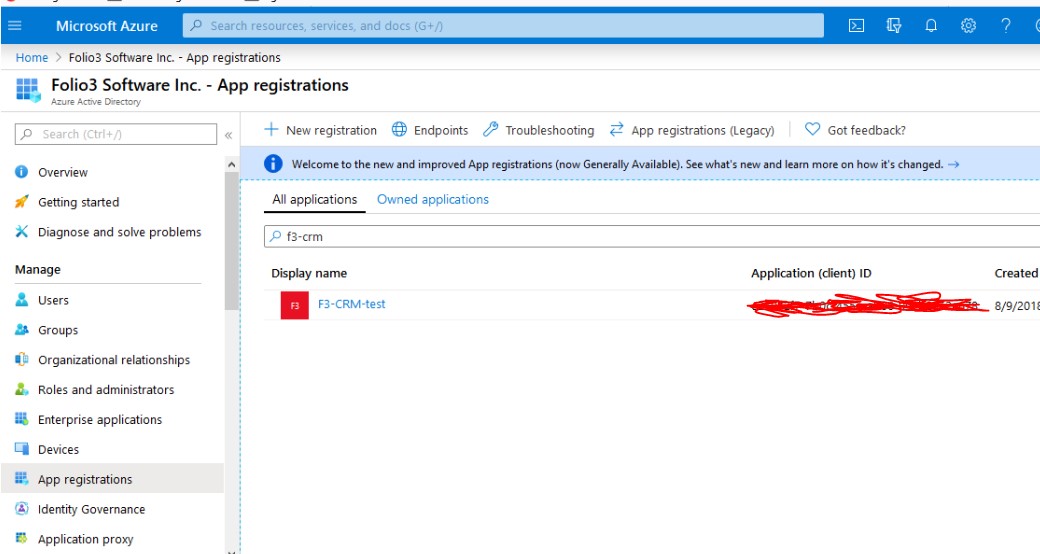This screenshot has width=1040, height=554.
Task: Open Organizational relationships
Action: 113,360
